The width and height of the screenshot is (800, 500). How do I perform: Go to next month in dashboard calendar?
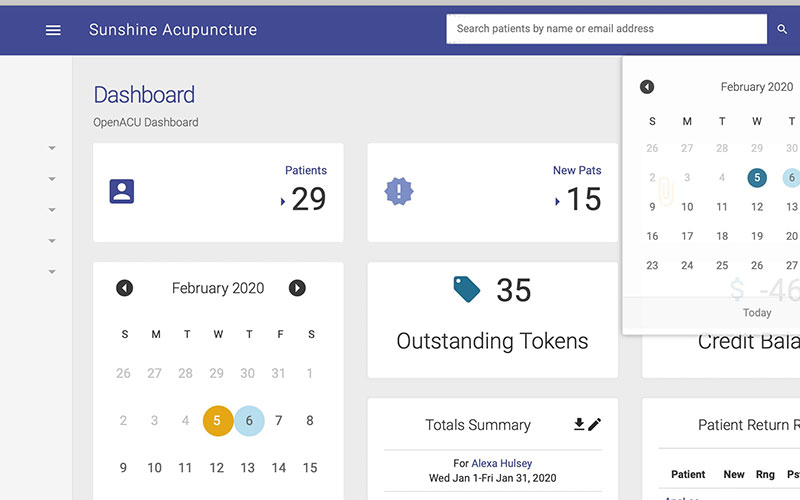(297, 288)
